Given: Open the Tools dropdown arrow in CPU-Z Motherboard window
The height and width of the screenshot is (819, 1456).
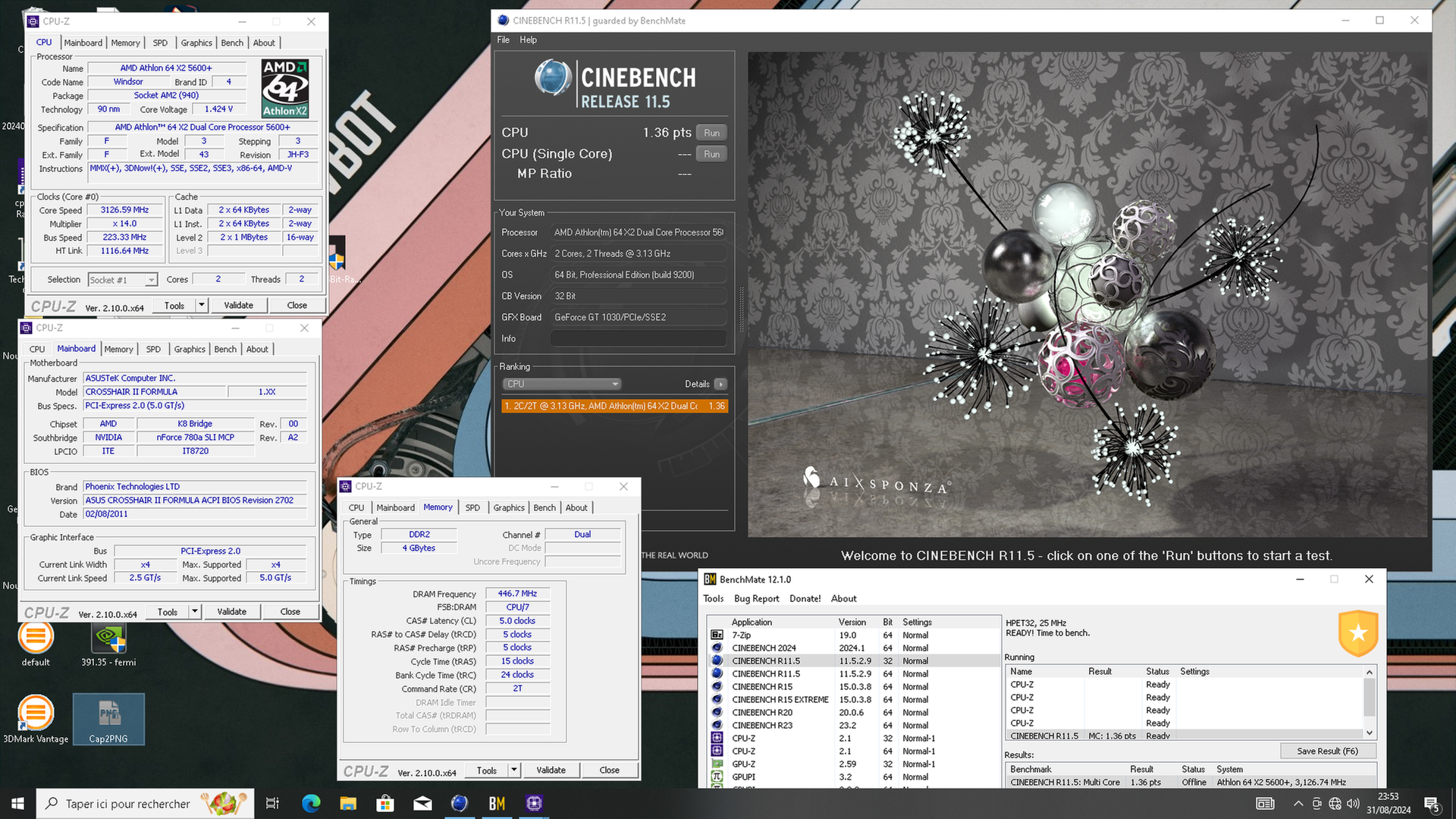Looking at the screenshot, I should point(195,611).
